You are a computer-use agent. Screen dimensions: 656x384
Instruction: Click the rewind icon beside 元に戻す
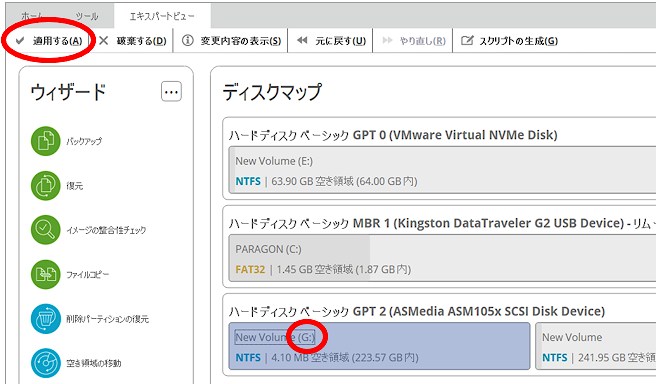click(302, 40)
